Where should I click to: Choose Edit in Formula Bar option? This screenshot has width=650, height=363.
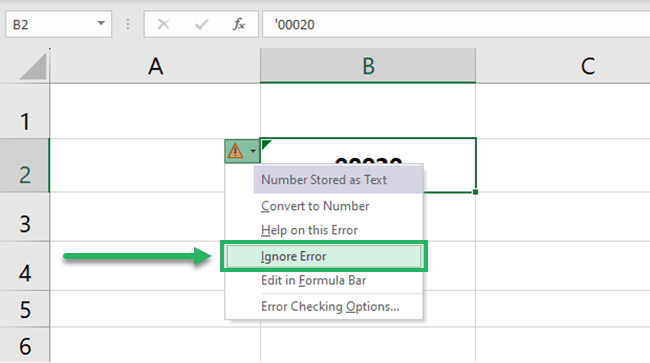pyautogui.click(x=313, y=281)
